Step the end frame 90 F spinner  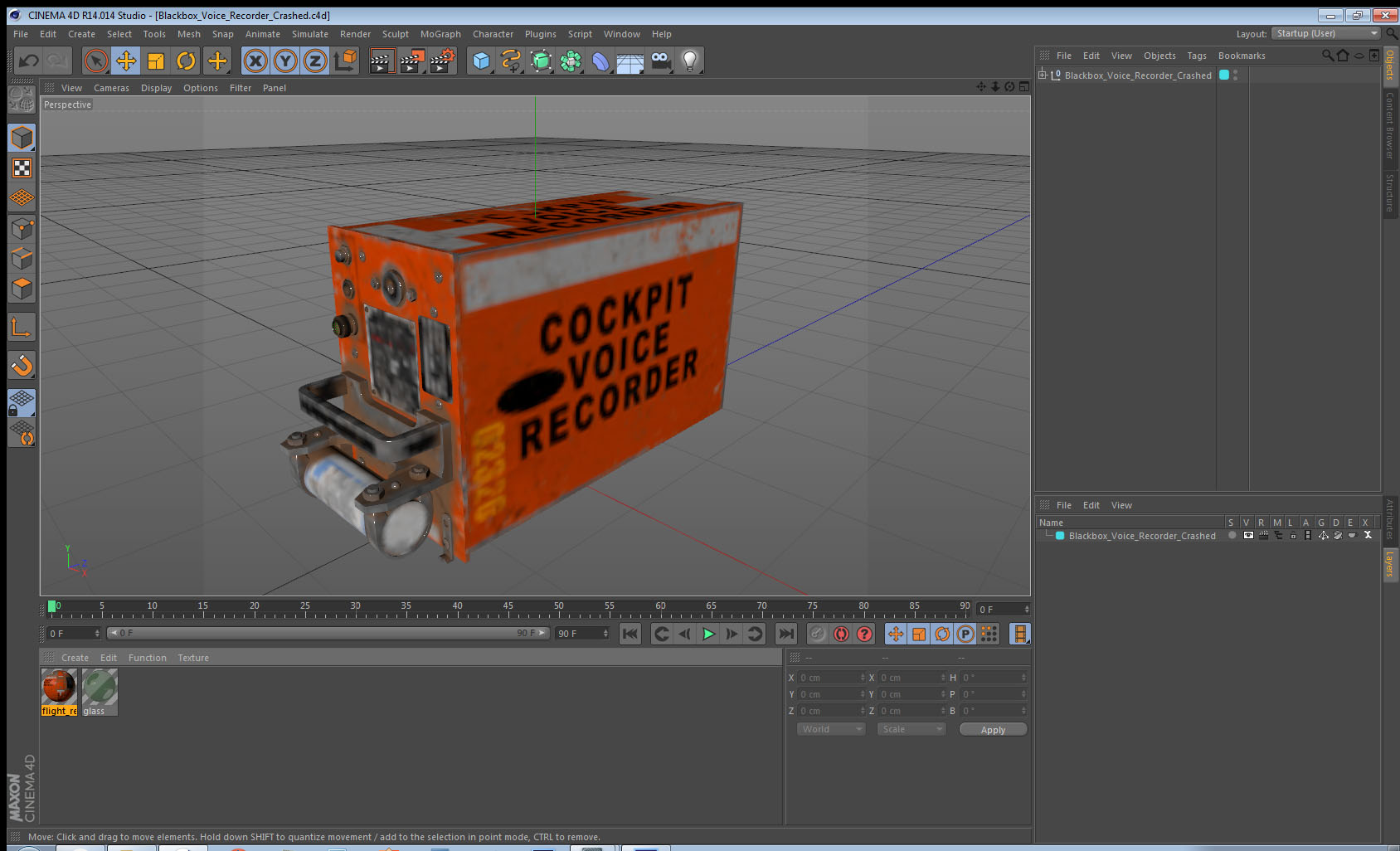click(x=605, y=634)
